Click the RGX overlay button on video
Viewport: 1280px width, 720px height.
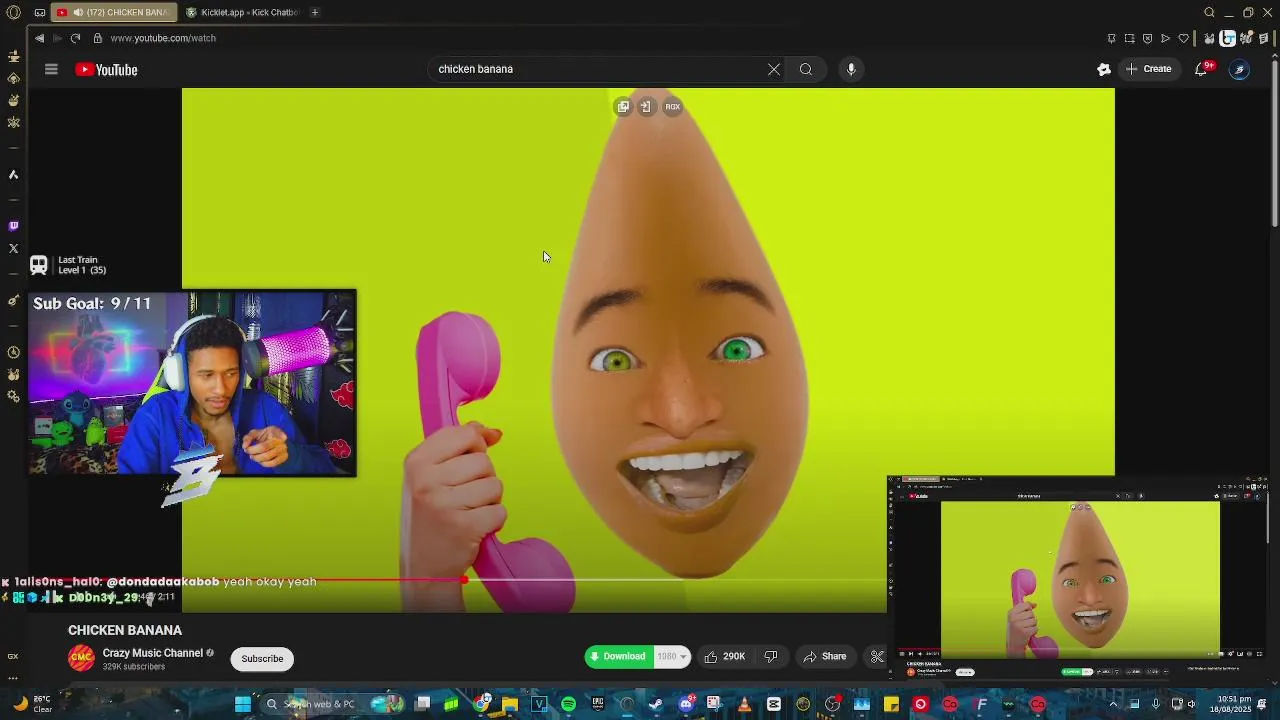pos(673,106)
